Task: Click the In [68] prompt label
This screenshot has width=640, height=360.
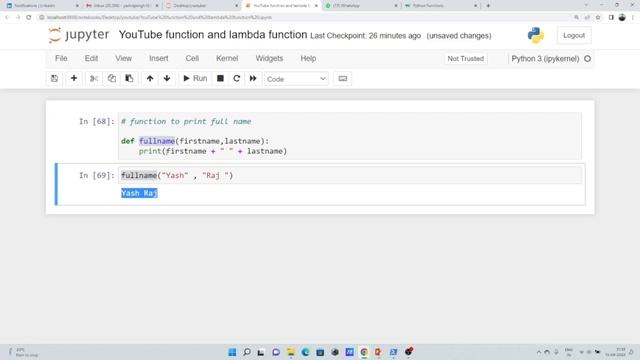Action: click(97, 122)
